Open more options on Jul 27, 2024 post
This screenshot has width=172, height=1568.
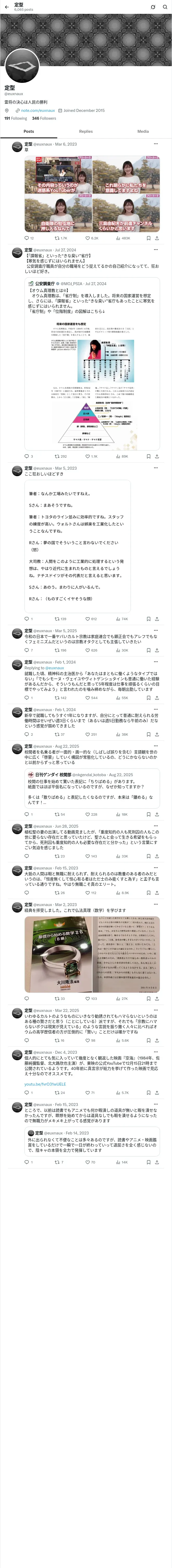click(x=156, y=250)
